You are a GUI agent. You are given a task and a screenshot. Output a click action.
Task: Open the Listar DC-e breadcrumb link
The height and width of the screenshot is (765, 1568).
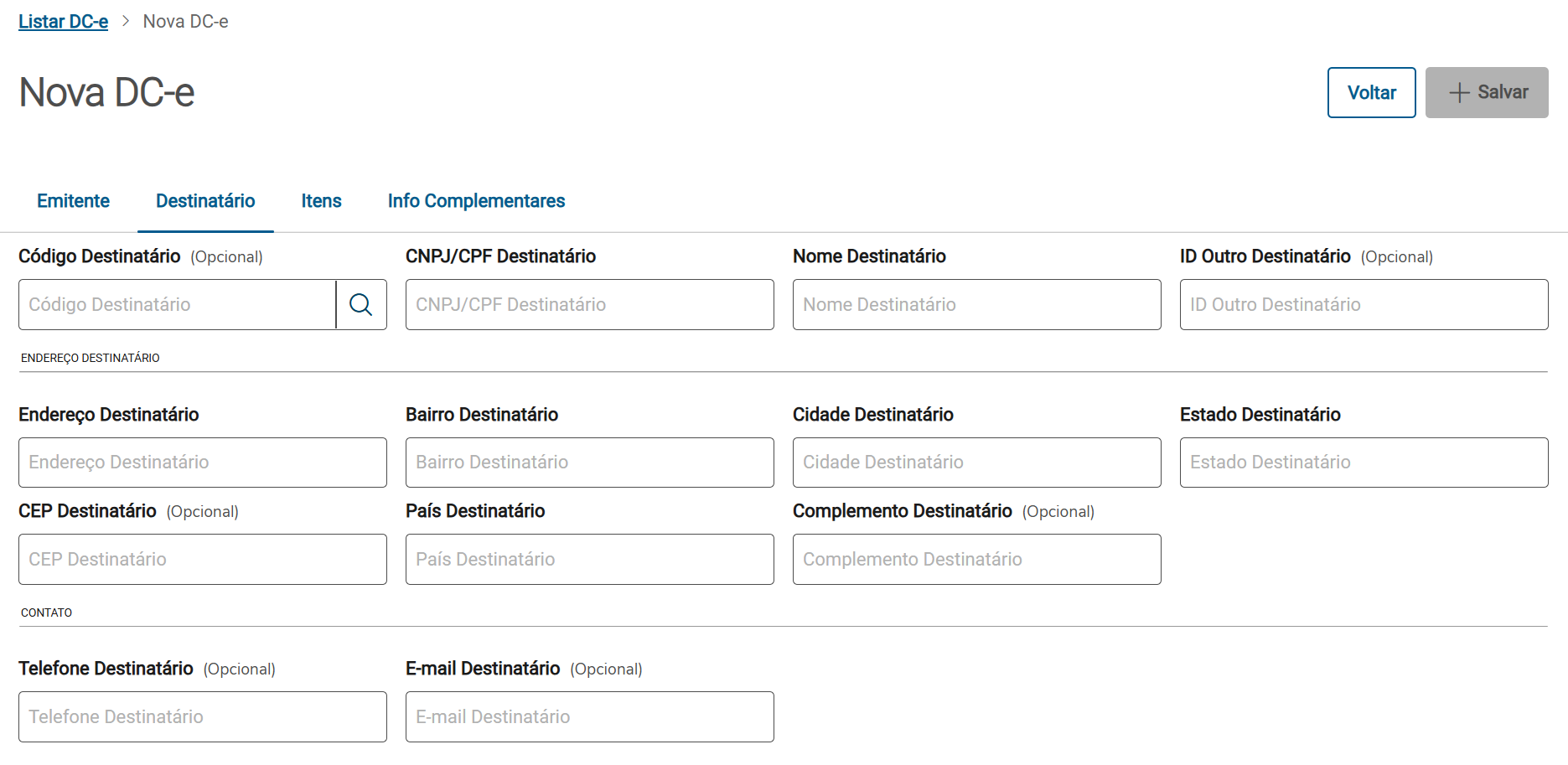[x=64, y=22]
